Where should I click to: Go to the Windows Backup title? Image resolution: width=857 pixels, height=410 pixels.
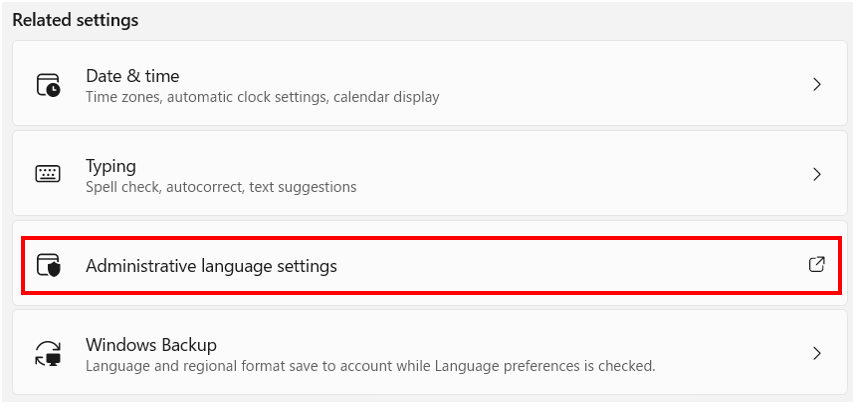pos(151,344)
